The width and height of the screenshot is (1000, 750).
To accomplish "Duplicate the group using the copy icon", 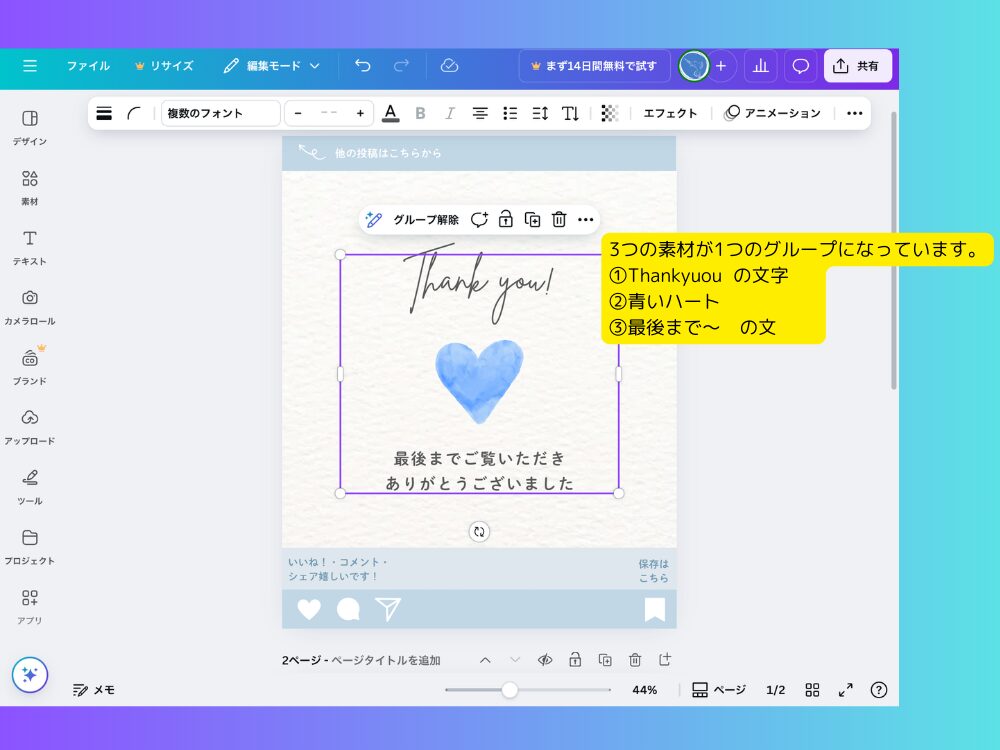I will tap(532, 219).
